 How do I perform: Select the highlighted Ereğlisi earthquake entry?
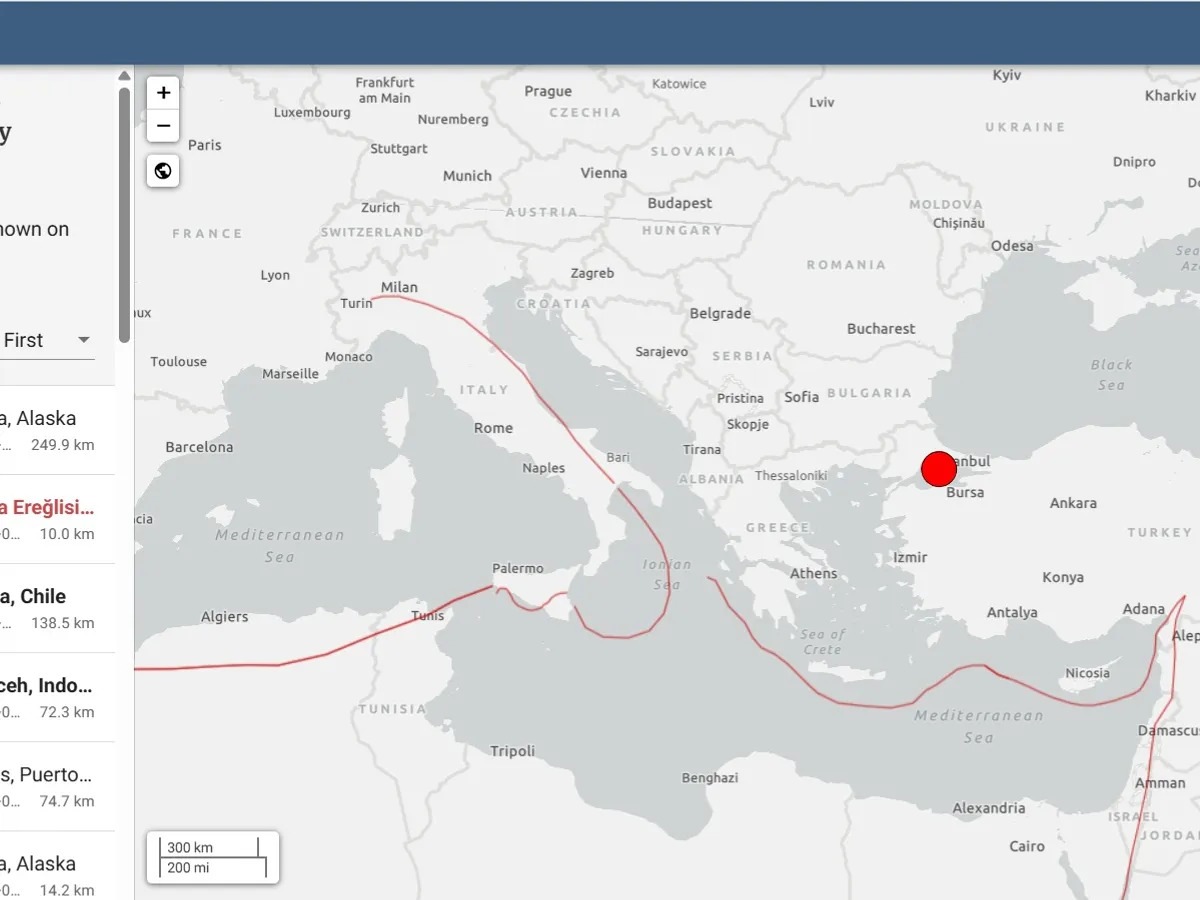50,519
